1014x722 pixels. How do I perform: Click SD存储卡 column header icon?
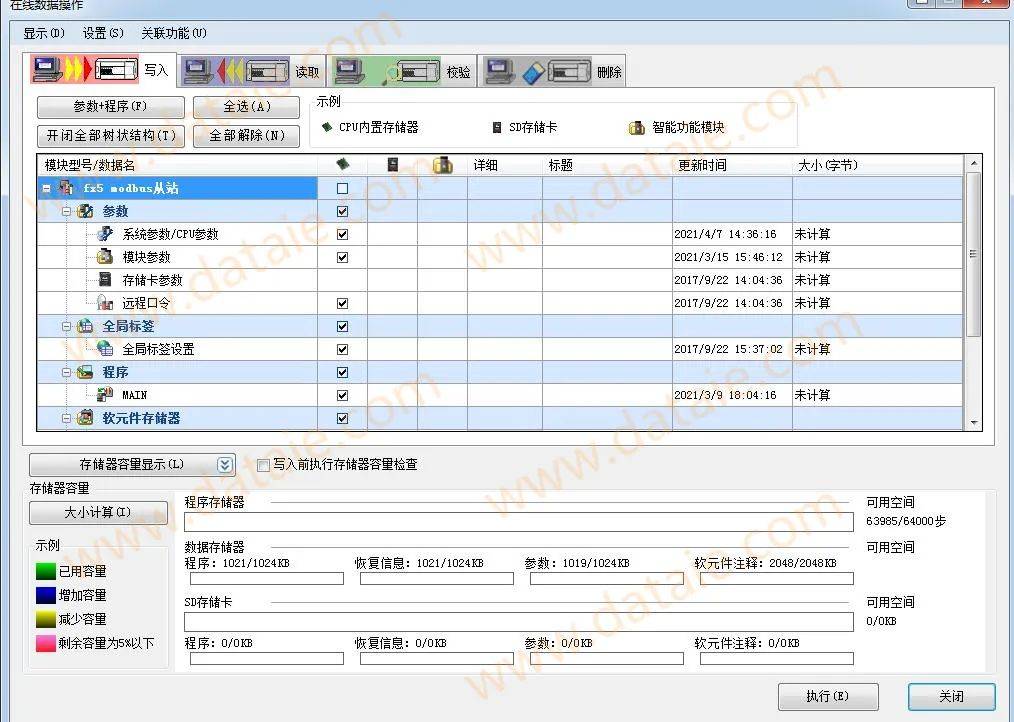(x=393, y=165)
